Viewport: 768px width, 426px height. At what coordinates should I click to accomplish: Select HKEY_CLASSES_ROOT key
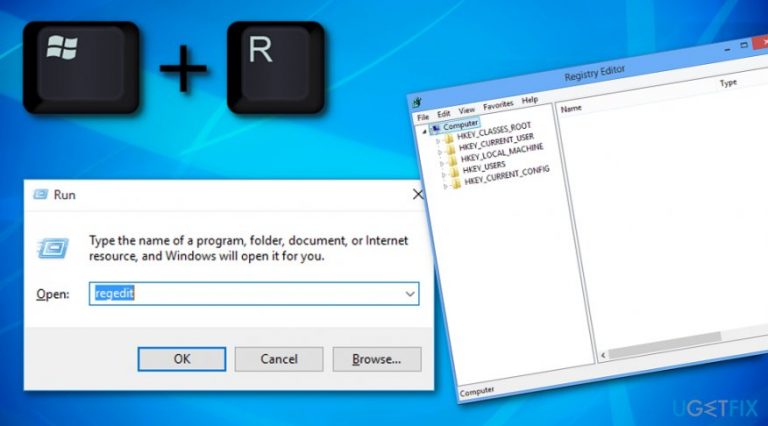point(494,131)
